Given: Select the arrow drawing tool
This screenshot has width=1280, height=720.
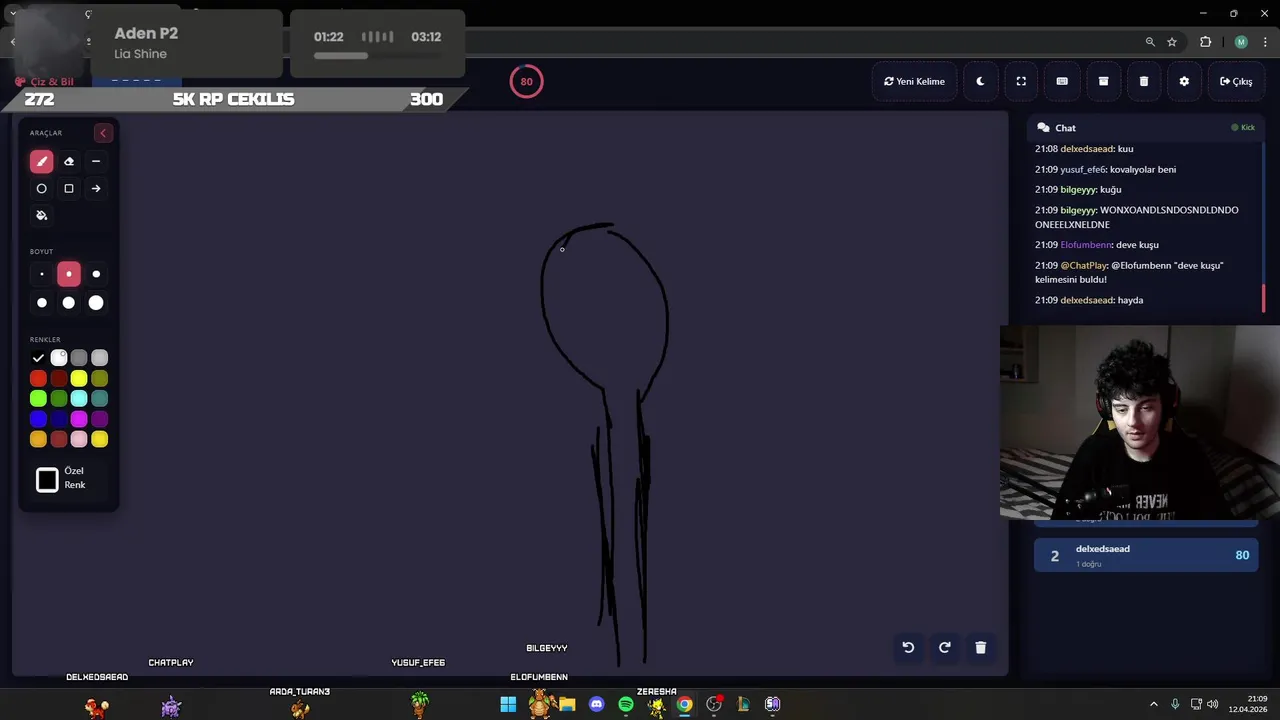Looking at the screenshot, I should tap(96, 188).
